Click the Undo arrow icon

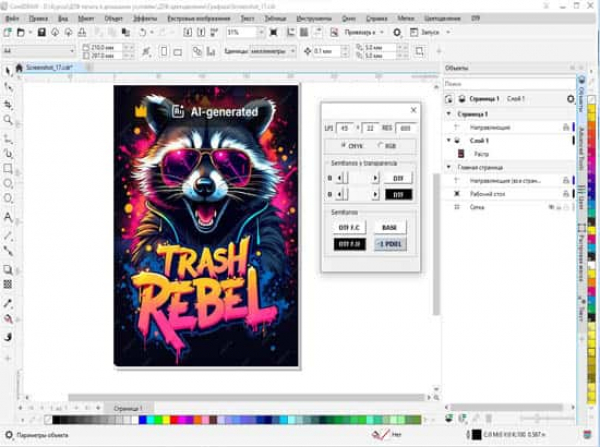(142, 33)
